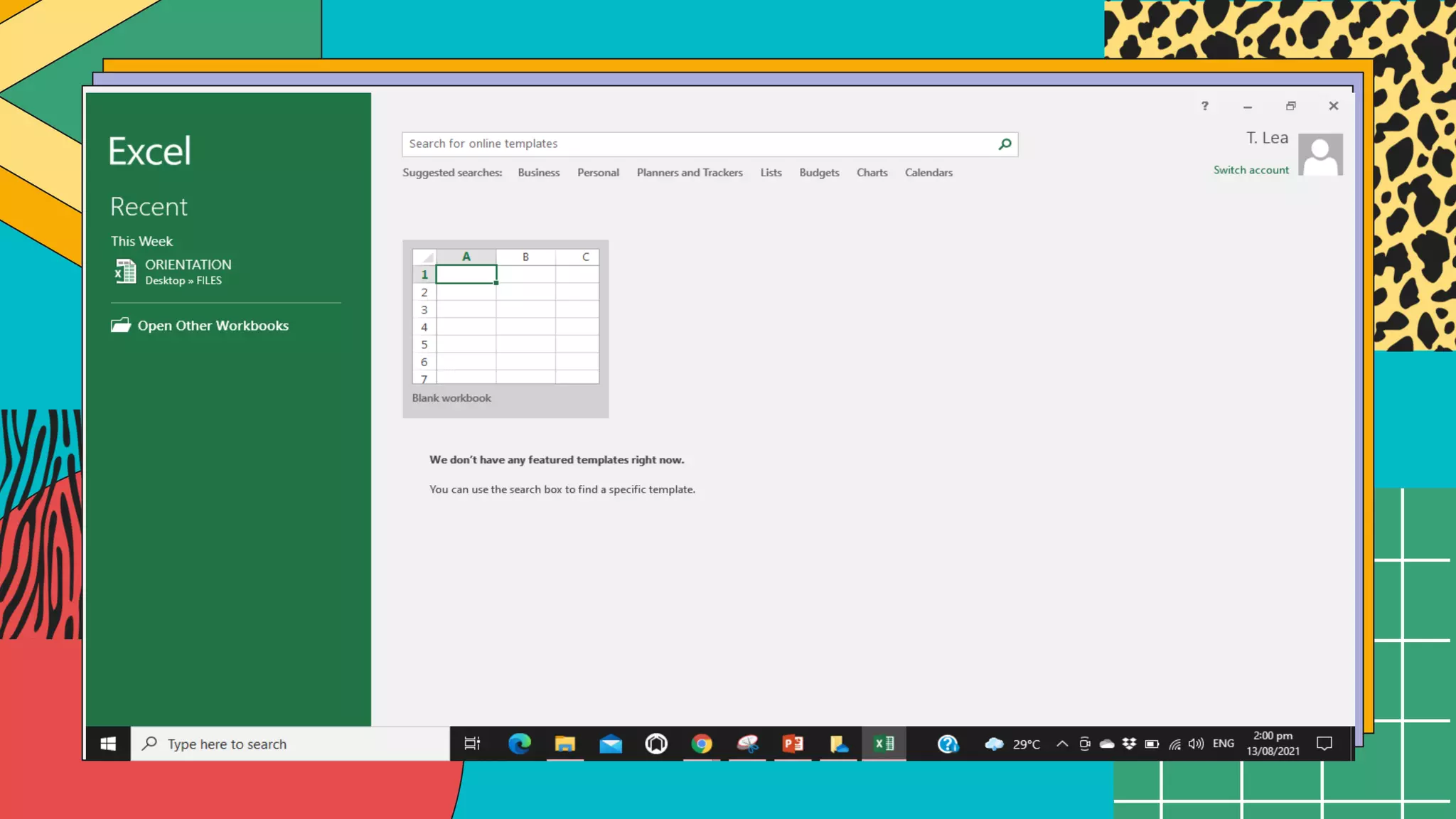Open File Explorer from the taskbar
The height and width of the screenshot is (819, 1456).
[x=565, y=744]
